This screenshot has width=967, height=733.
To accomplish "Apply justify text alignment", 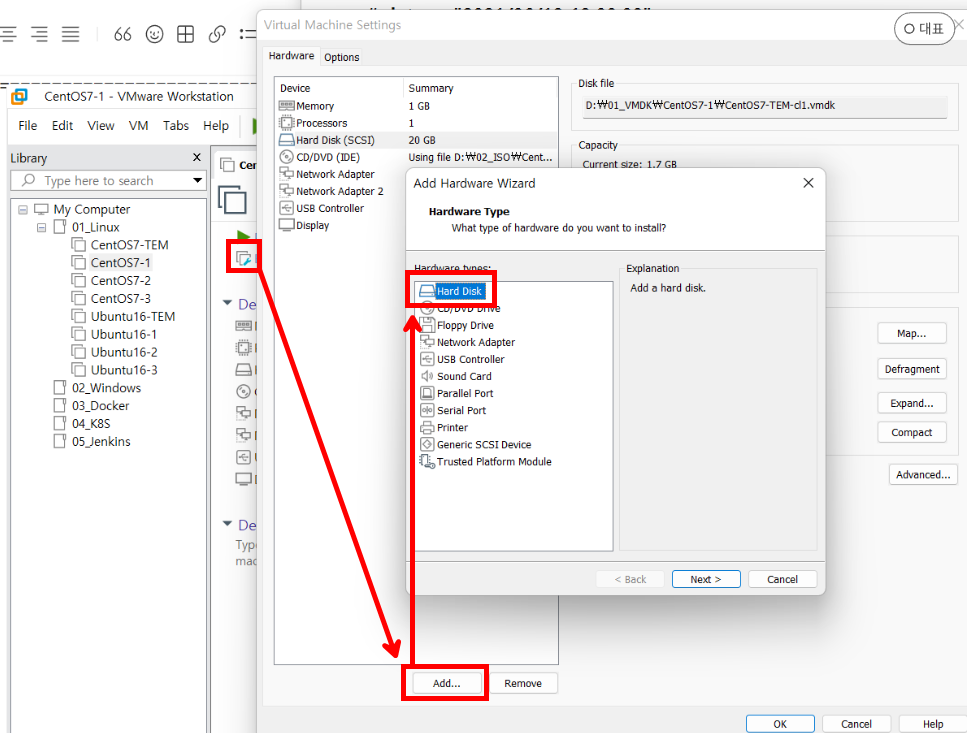I will (70, 34).
